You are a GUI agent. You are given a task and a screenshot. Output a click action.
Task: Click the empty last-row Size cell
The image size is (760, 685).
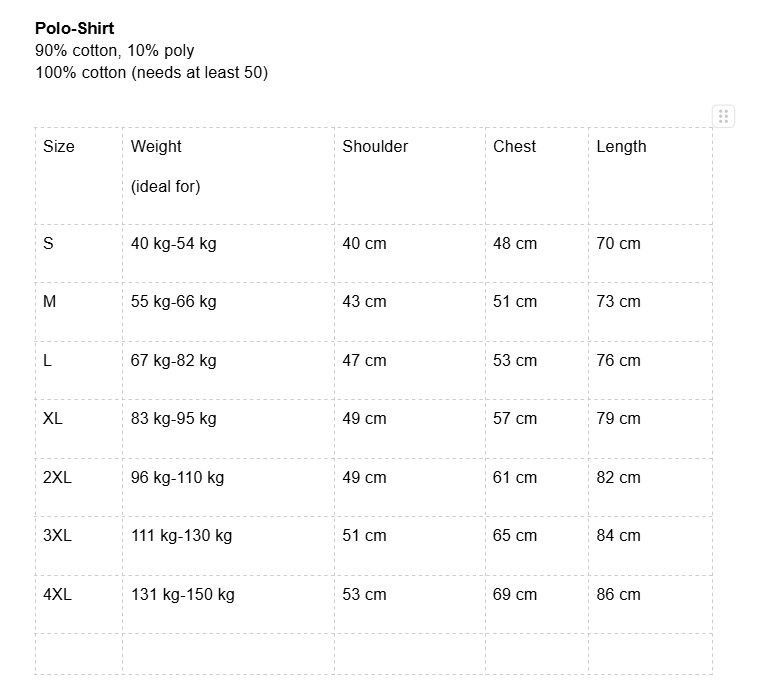(79, 654)
